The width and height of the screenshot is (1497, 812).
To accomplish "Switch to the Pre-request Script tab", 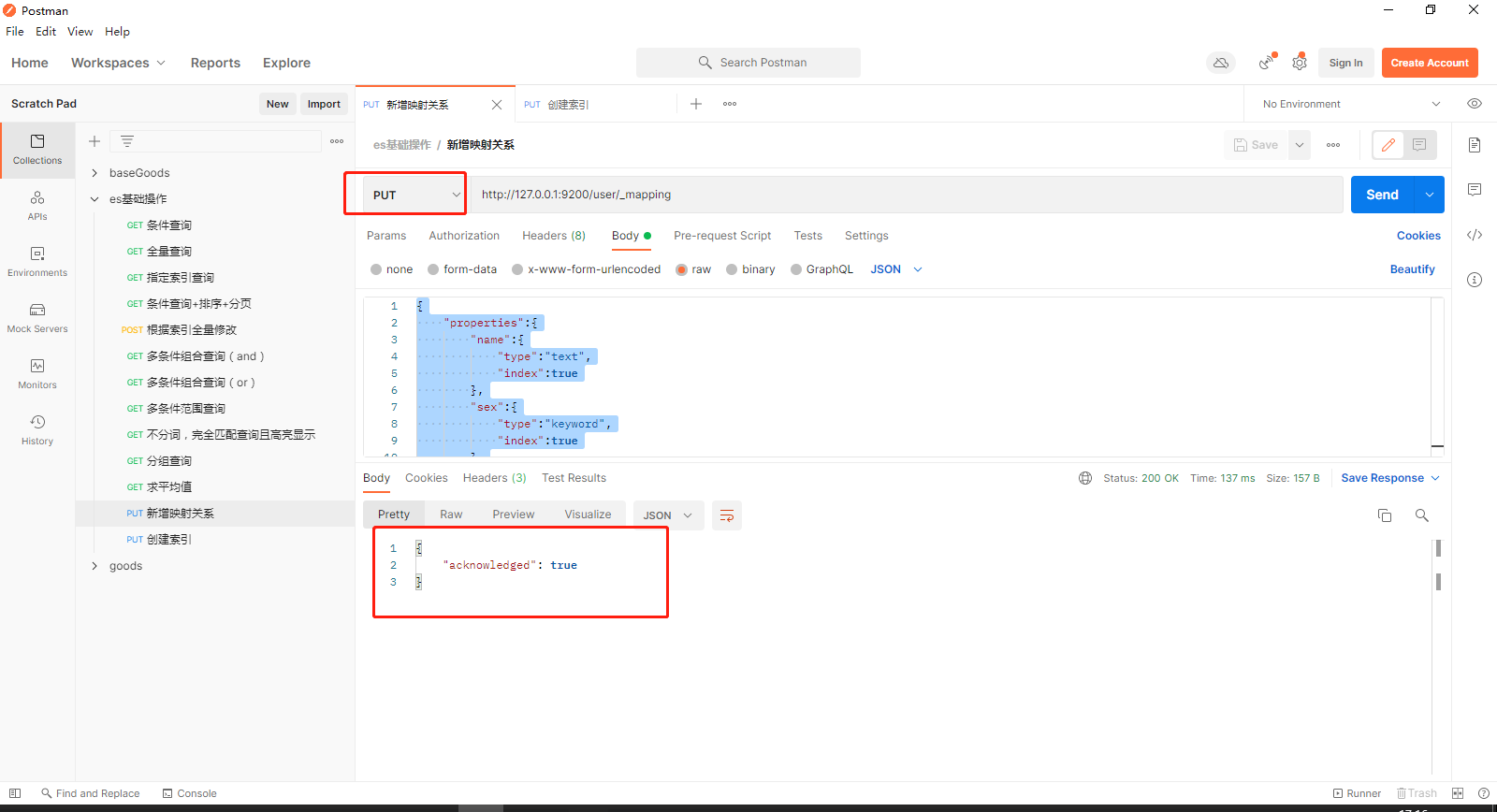I will coord(722,236).
